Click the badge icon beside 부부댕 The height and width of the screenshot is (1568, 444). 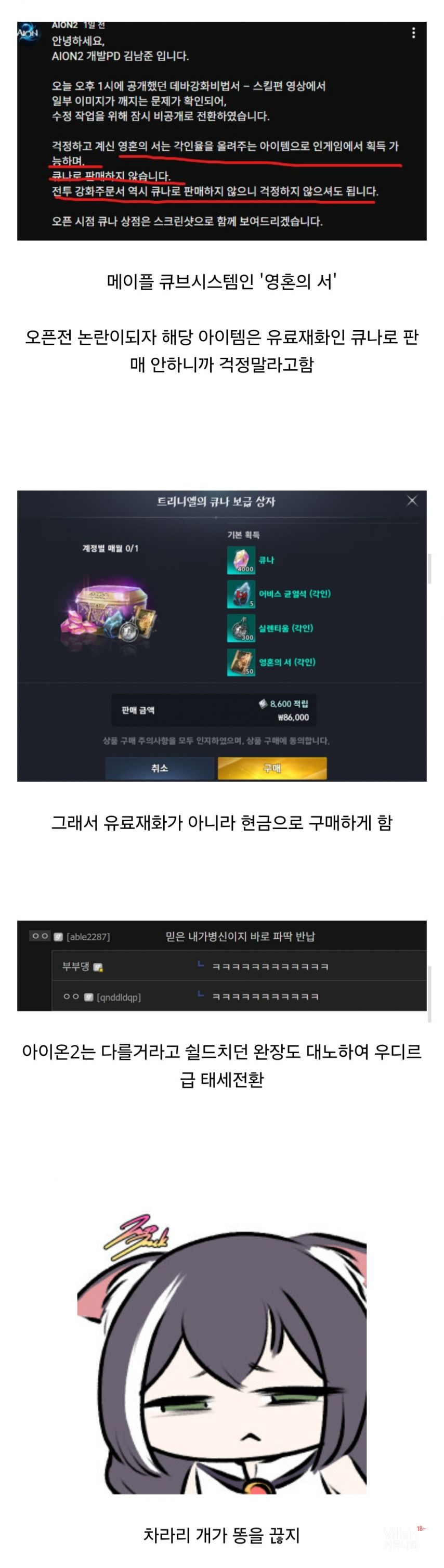point(99,967)
